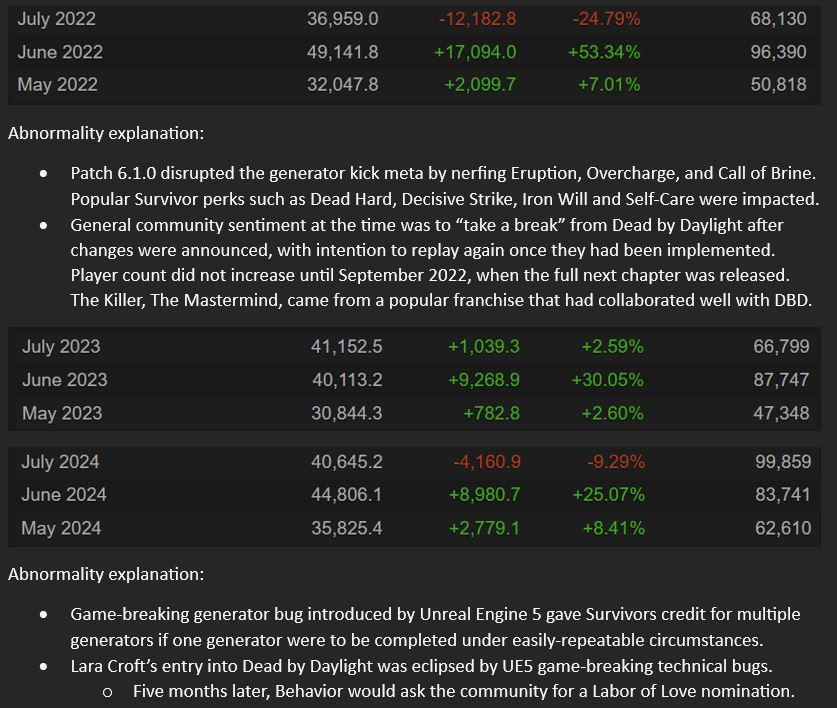
Task: Select the 'Labor of Love' phrase
Action: pyautogui.click(x=646, y=692)
